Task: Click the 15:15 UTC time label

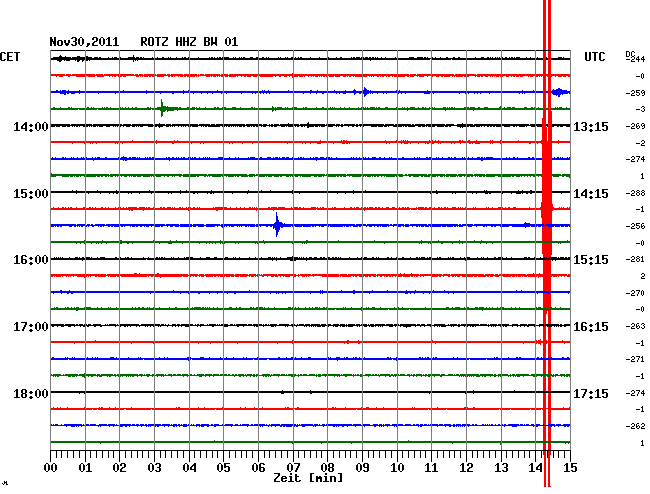Action: (591, 260)
